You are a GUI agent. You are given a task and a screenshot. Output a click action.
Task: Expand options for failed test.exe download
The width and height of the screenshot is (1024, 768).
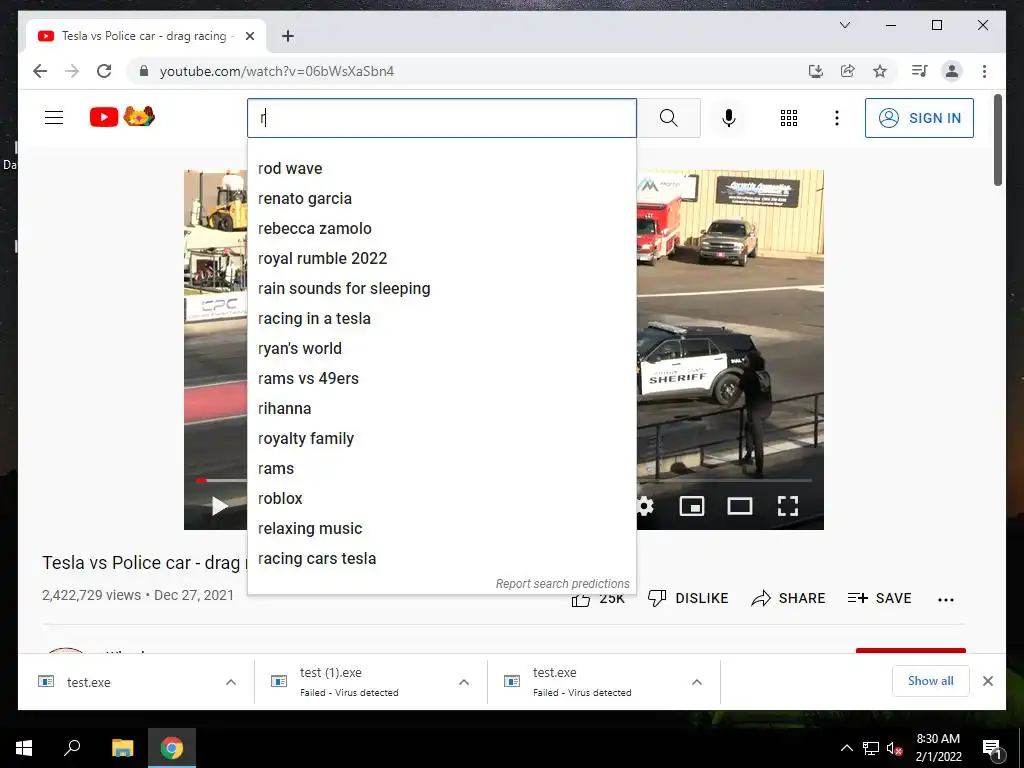click(697, 682)
